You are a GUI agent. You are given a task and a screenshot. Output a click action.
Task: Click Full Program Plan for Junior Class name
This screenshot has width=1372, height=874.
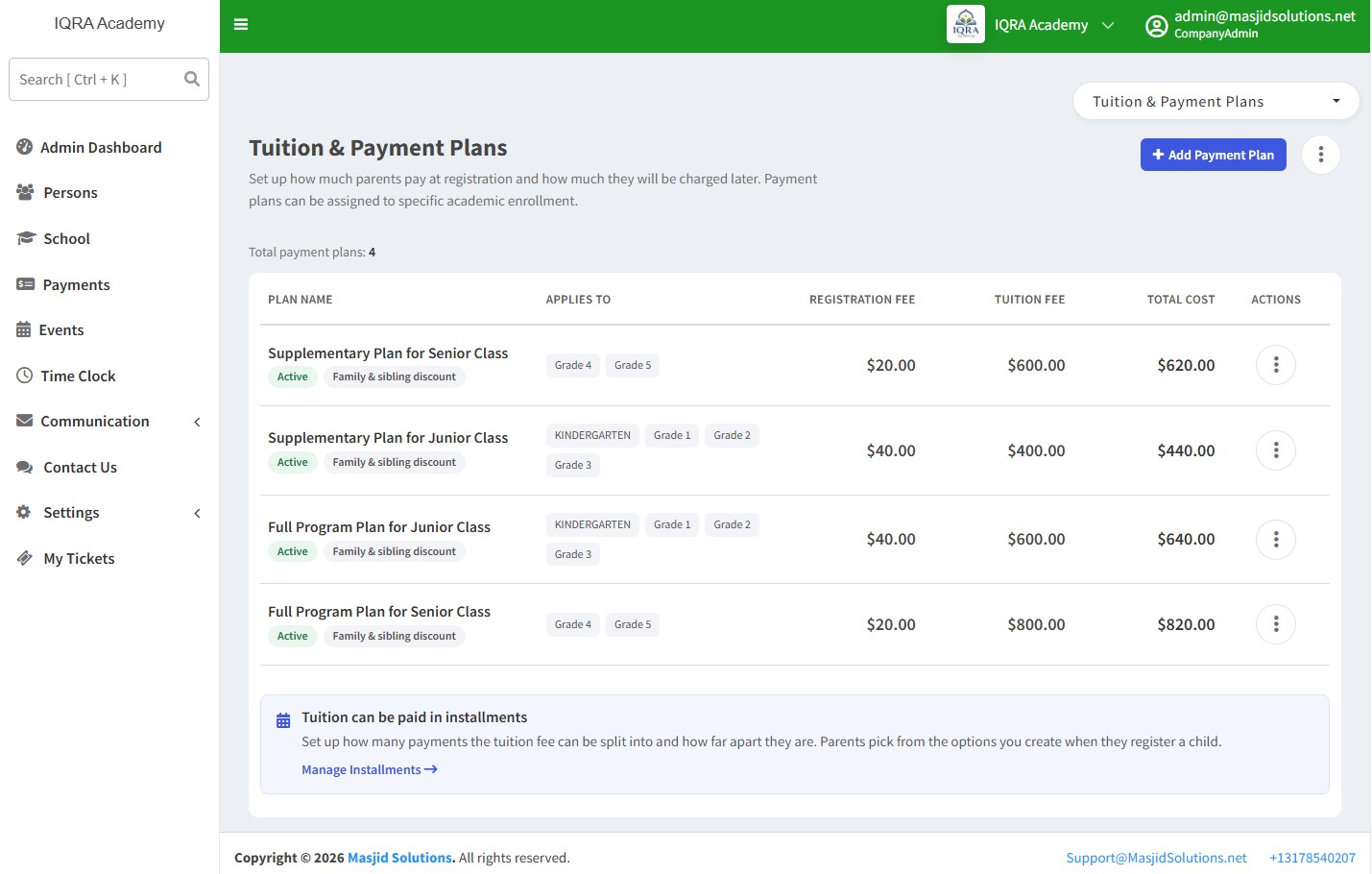click(x=379, y=527)
